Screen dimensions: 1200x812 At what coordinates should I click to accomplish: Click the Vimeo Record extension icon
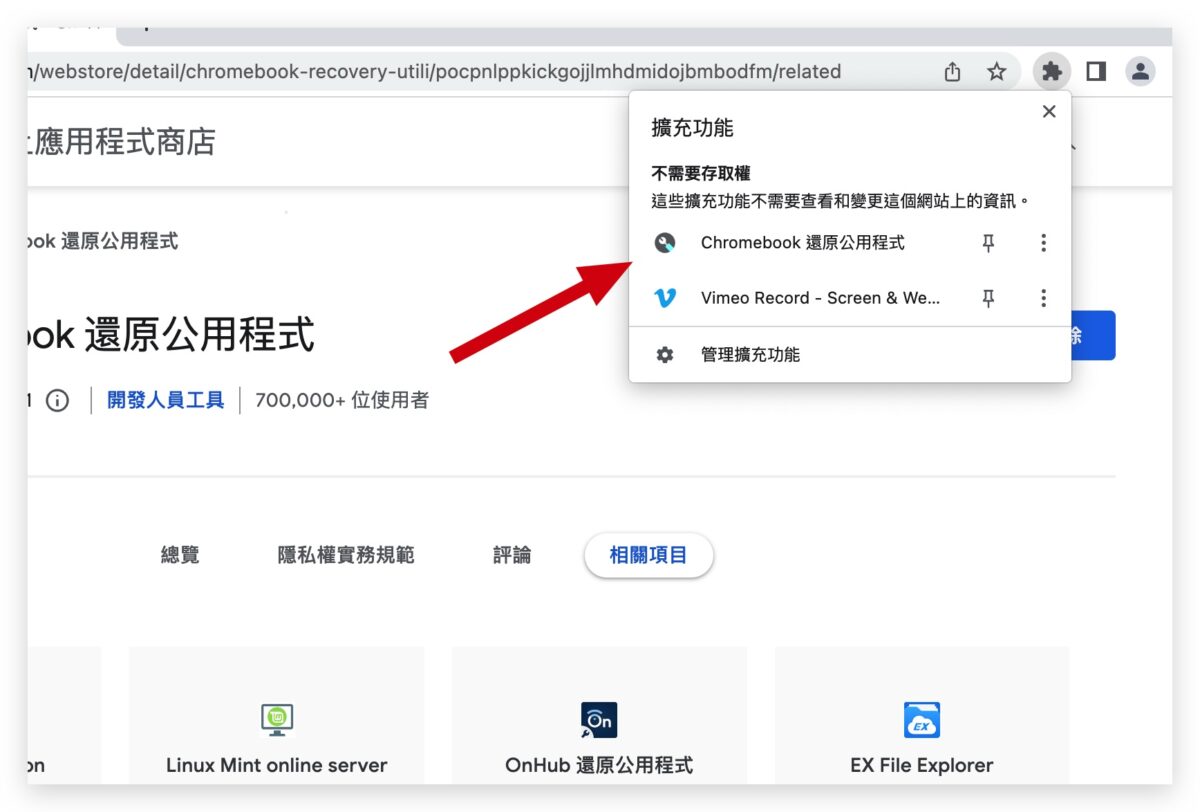tap(665, 298)
